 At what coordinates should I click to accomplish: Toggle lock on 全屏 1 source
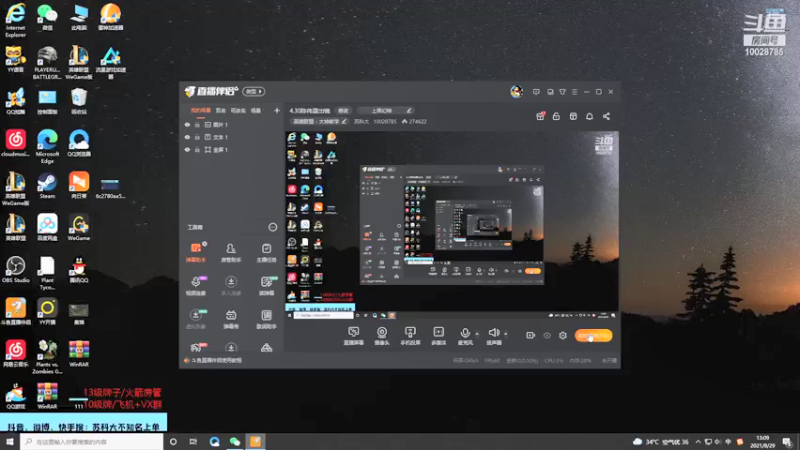[x=197, y=150]
